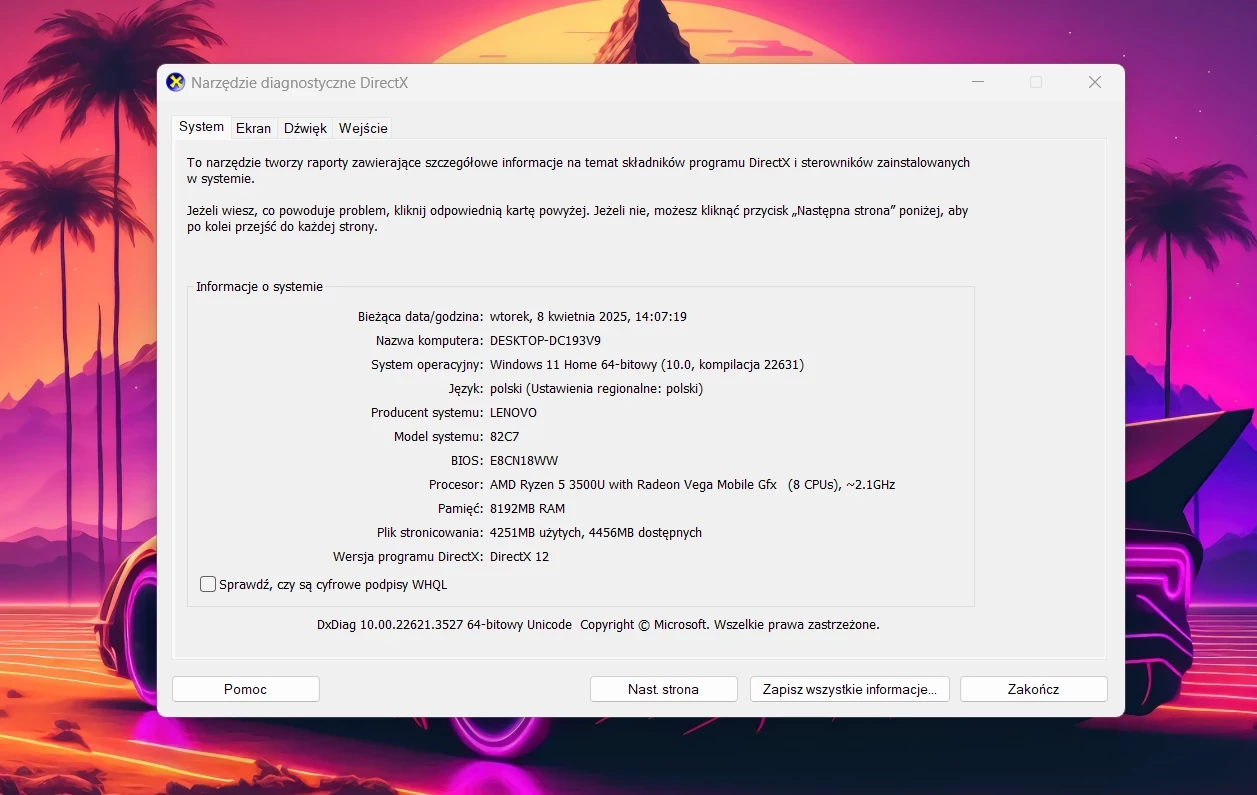The height and width of the screenshot is (795, 1257).
Task: Click the DirectX diagnostic tool title icon
Action: (x=175, y=82)
